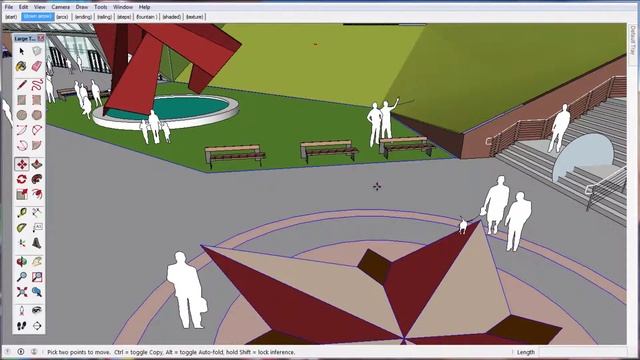640x360 pixels.
Task: Open the Camera menu
Action: point(60,7)
